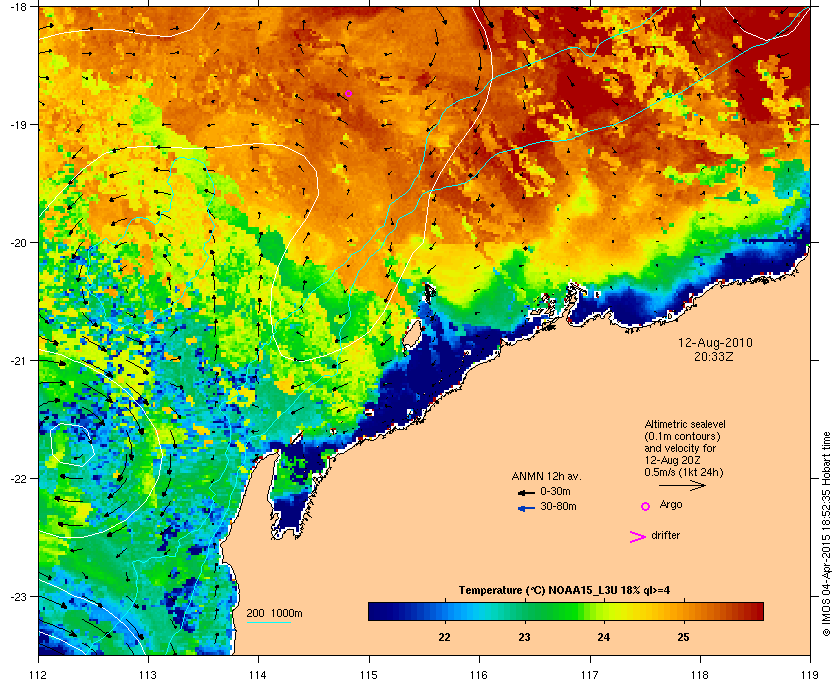Viewport: 840px width, 680px height.
Task: Click the longitude axis label 112
Action: pos(39,674)
